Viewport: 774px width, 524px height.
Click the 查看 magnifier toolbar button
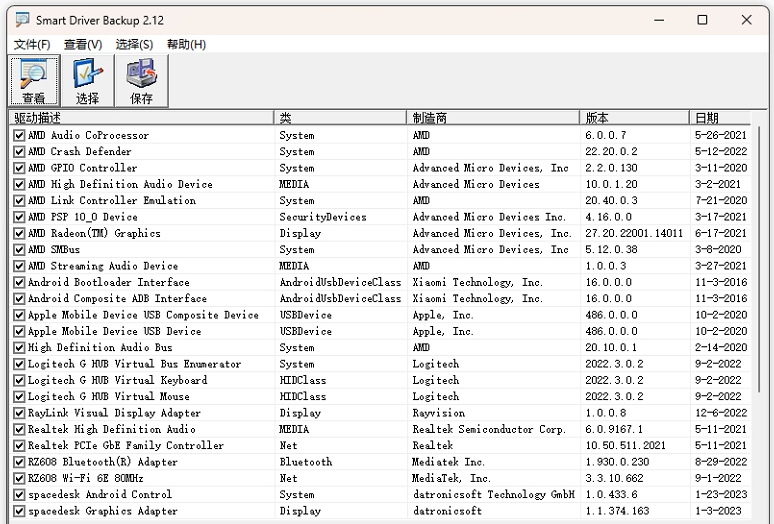(34, 81)
